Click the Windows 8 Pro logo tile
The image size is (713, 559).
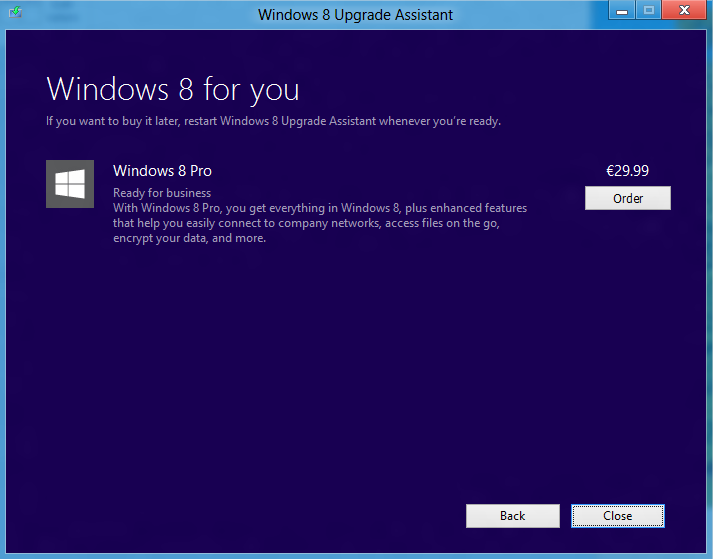click(x=70, y=184)
